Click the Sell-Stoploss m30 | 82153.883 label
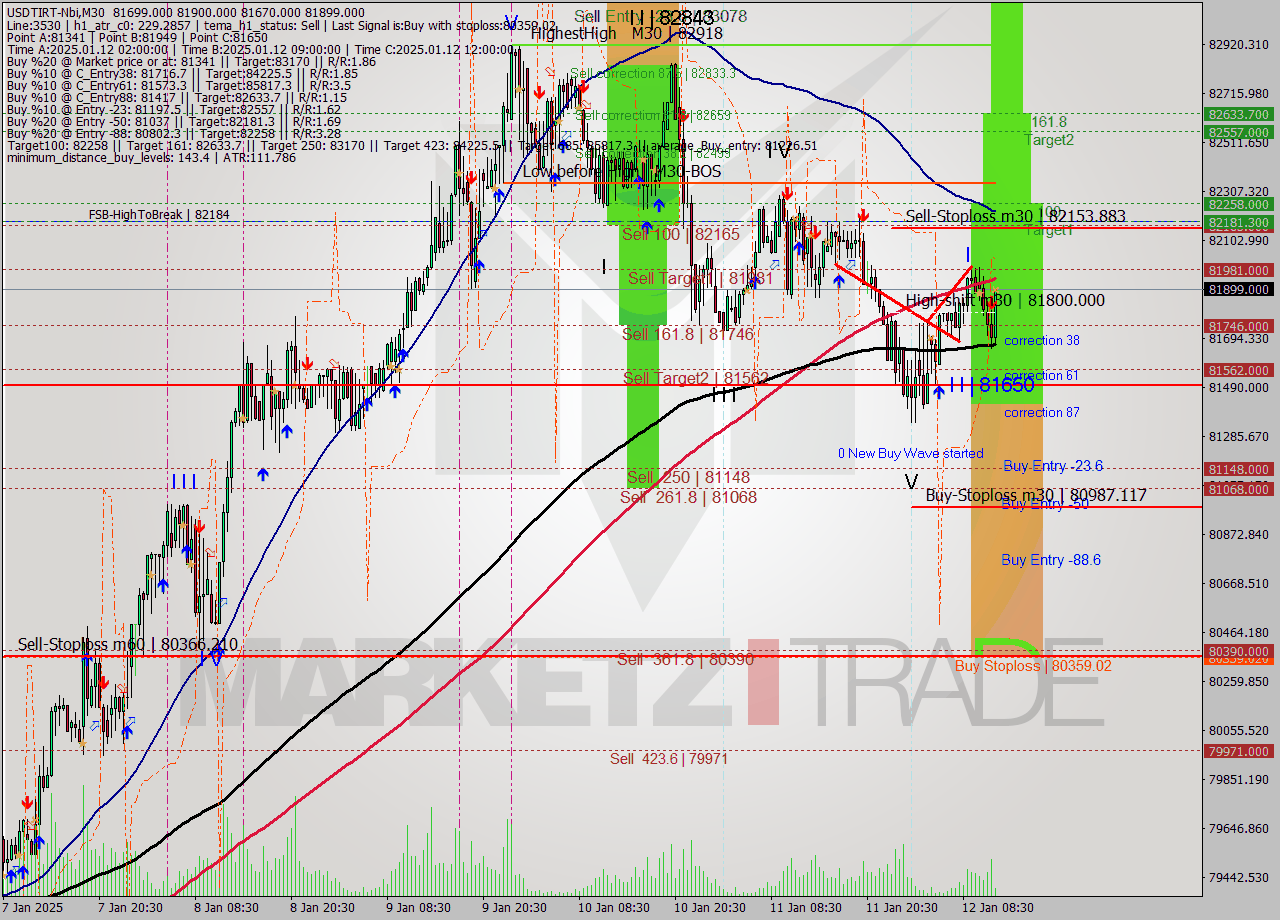The height and width of the screenshot is (920, 1280). coord(1015,216)
